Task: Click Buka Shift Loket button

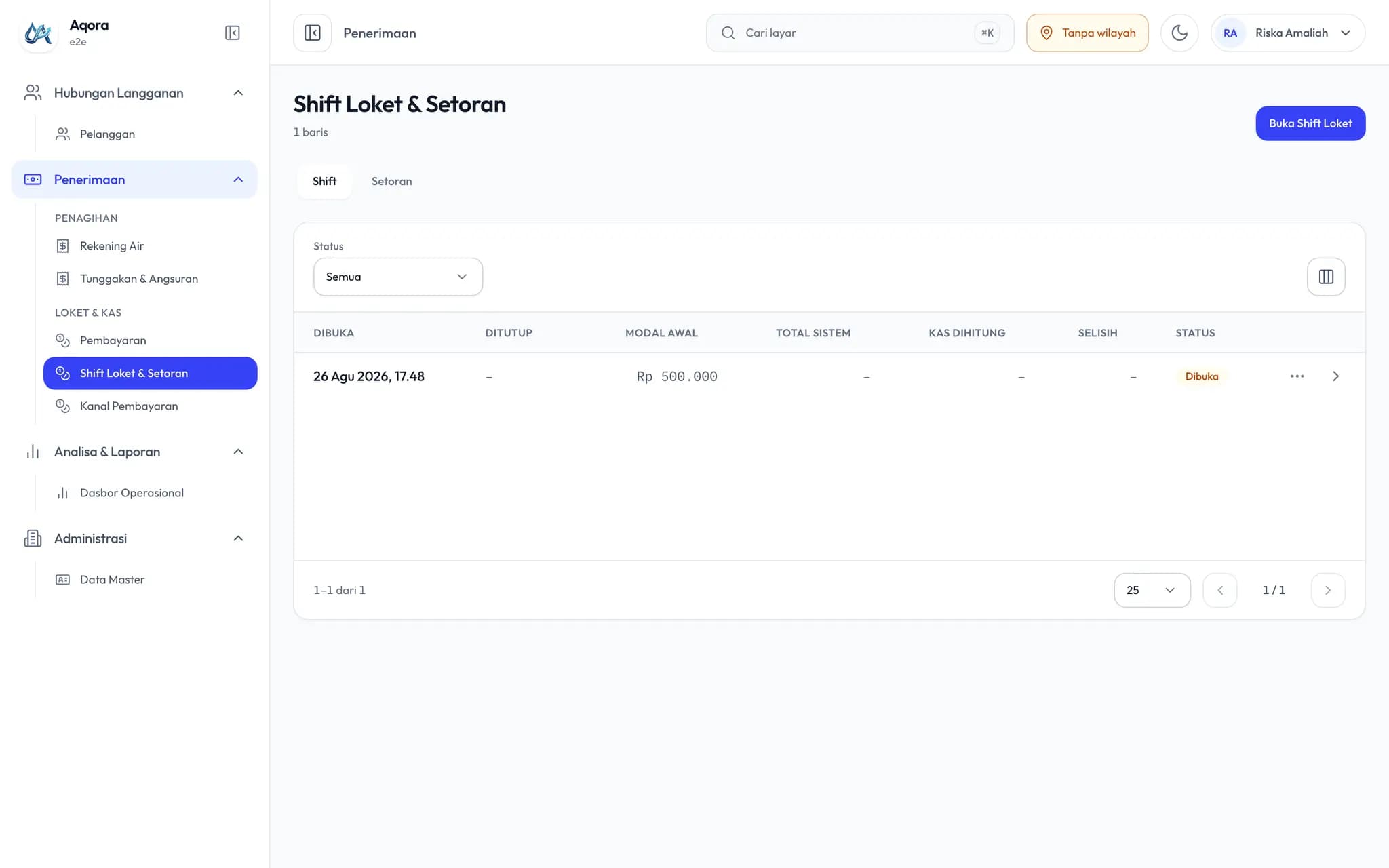Action: tap(1310, 123)
